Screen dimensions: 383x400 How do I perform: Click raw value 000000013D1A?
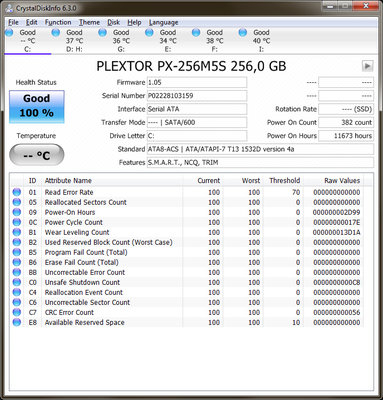point(336,232)
